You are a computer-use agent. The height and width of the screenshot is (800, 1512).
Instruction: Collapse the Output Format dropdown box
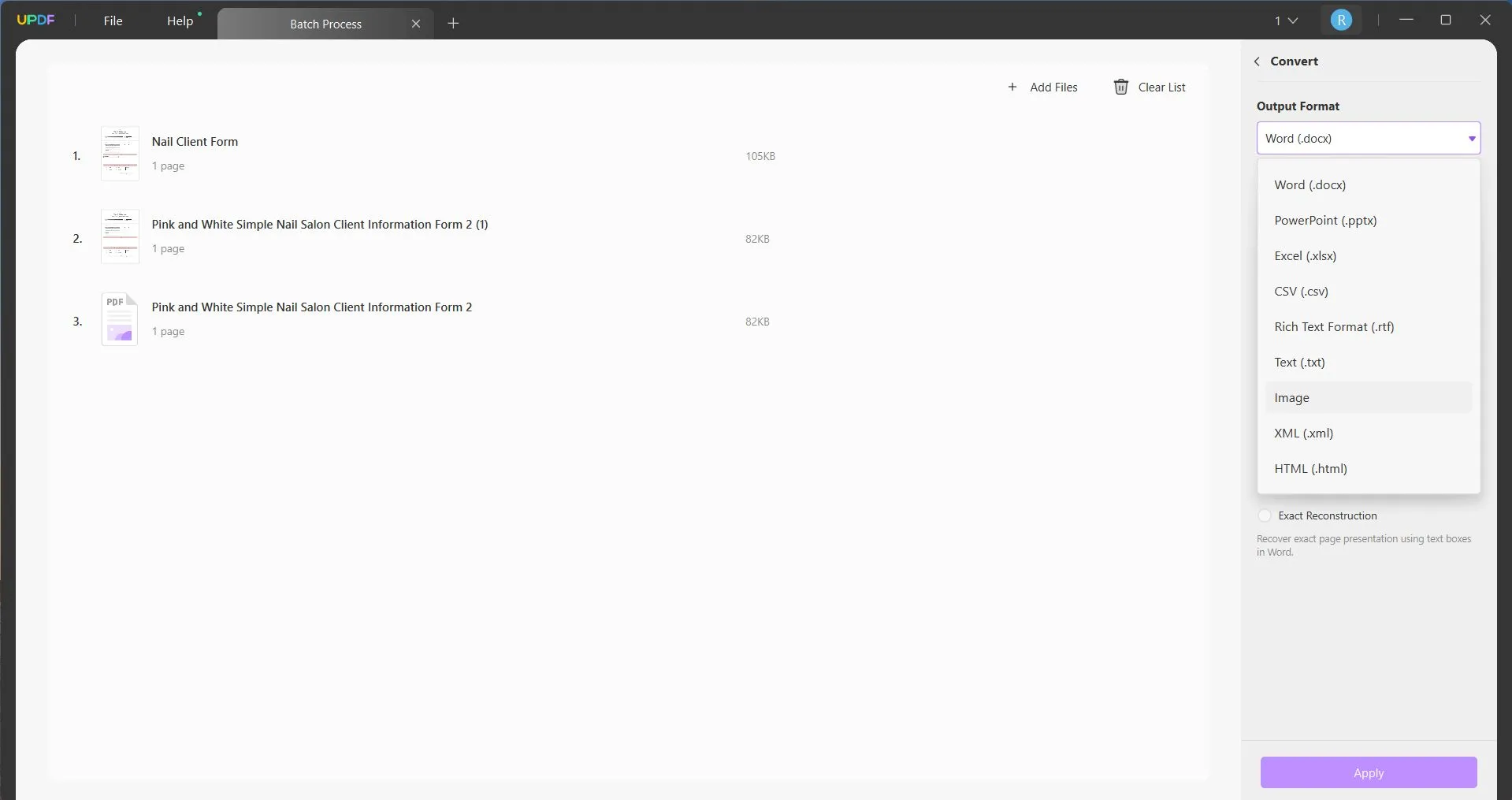[x=1369, y=138]
